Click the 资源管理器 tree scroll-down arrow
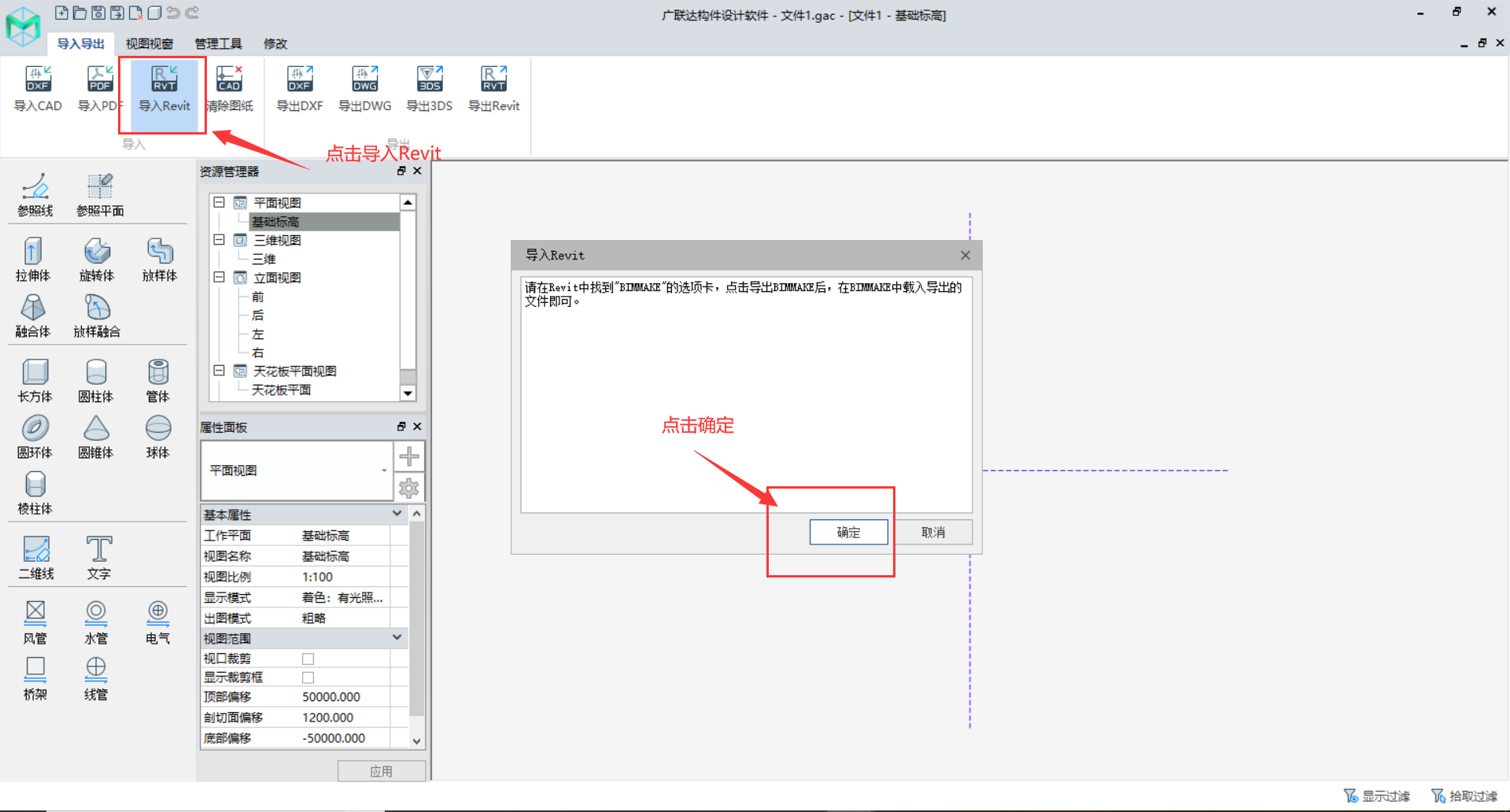Image resolution: width=1510 pixels, height=812 pixels. point(408,393)
